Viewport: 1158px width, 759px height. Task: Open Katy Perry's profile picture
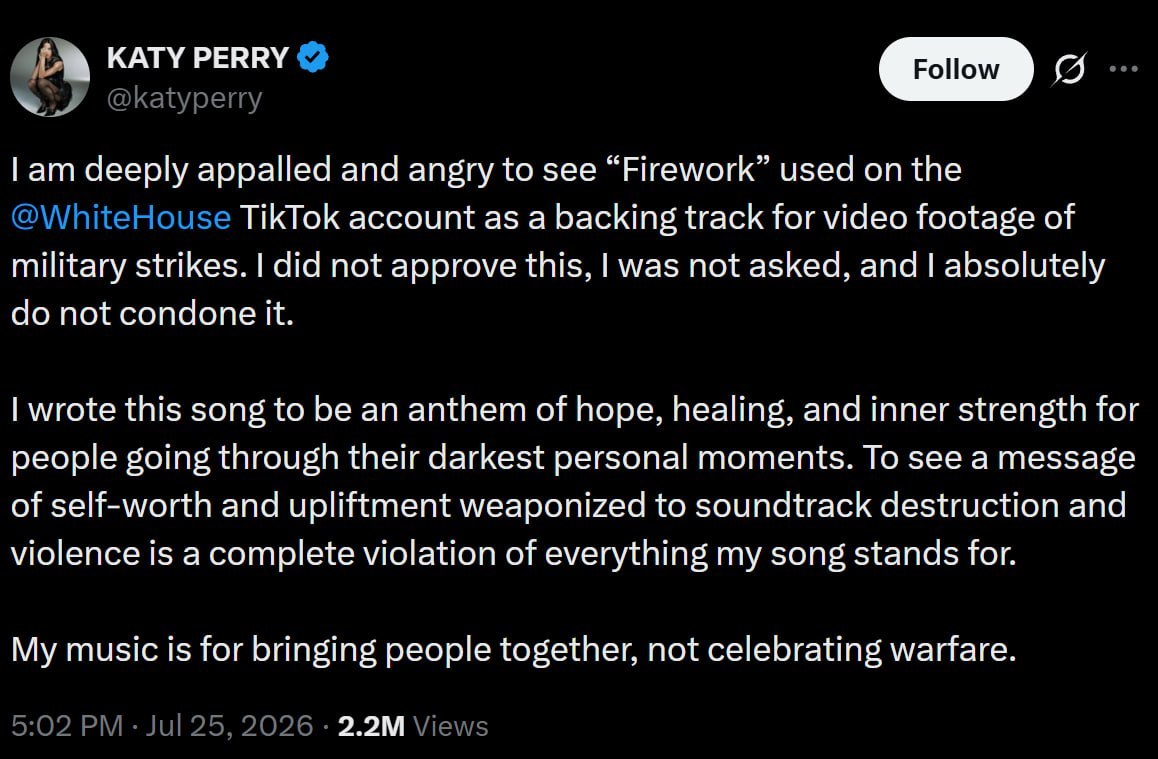pyautogui.click(x=50, y=77)
